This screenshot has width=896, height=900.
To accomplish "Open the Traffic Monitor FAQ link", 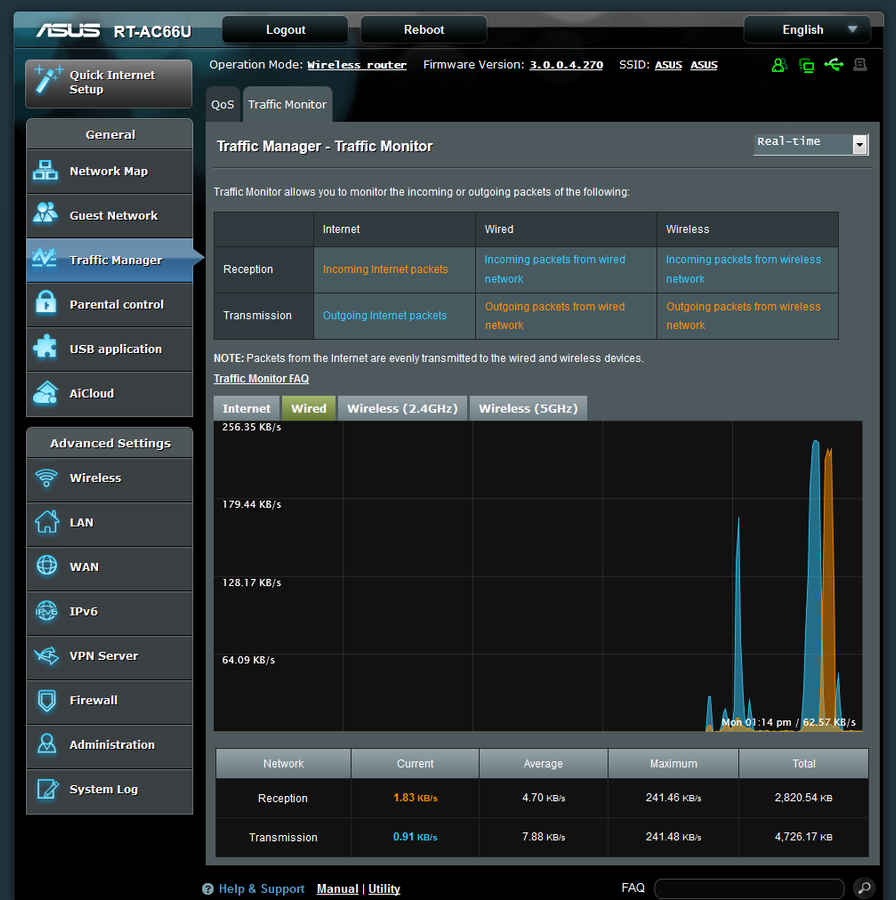I will point(261,378).
